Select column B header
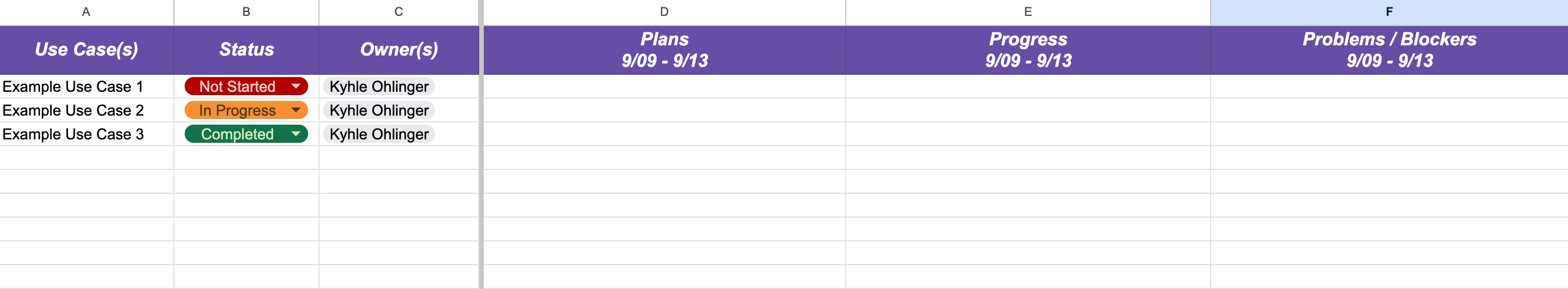Image resolution: width=1568 pixels, height=289 pixels. tap(246, 11)
